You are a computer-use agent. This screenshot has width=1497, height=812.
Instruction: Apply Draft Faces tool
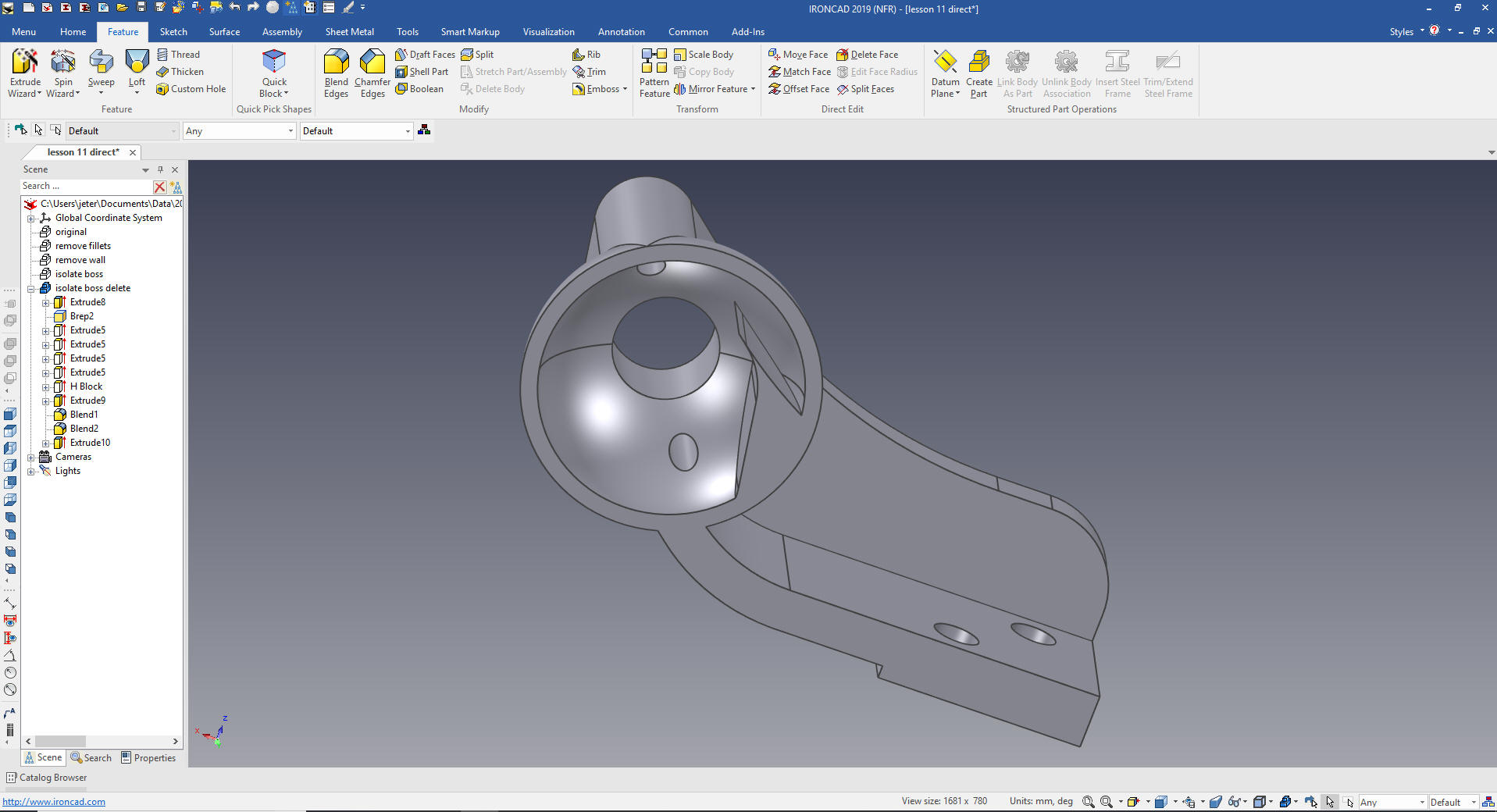tap(425, 55)
